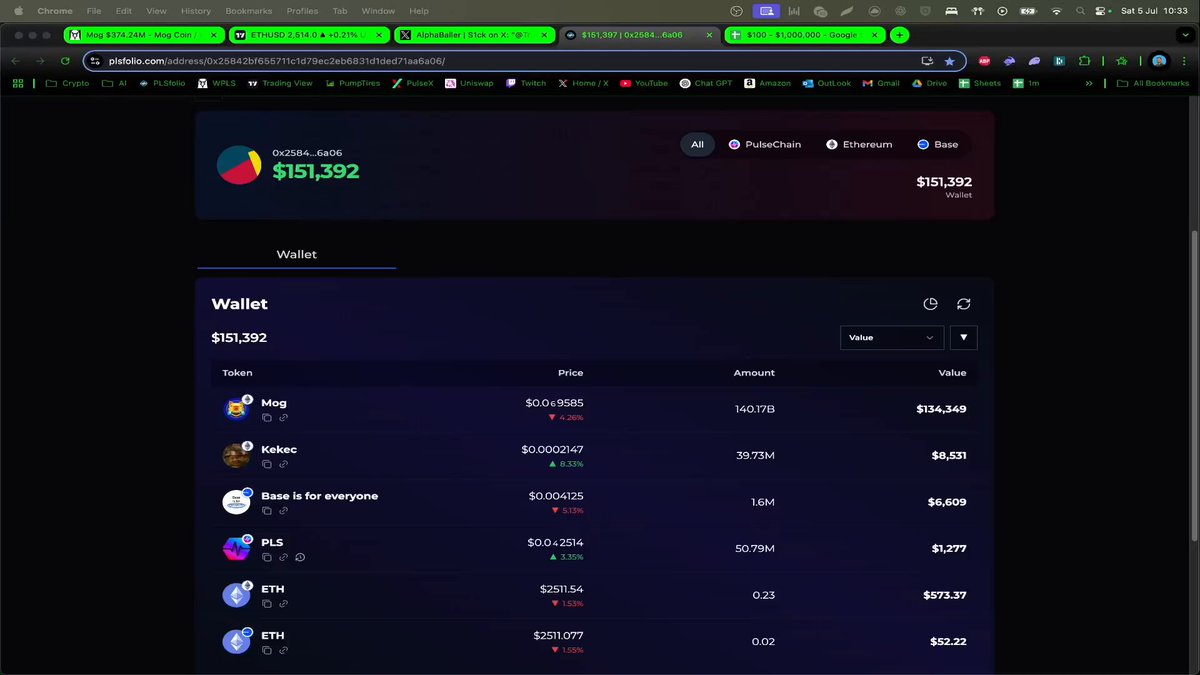1200x675 pixels.
Task: Open the Profiles menu
Action: pyautogui.click(x=302, y=11)
